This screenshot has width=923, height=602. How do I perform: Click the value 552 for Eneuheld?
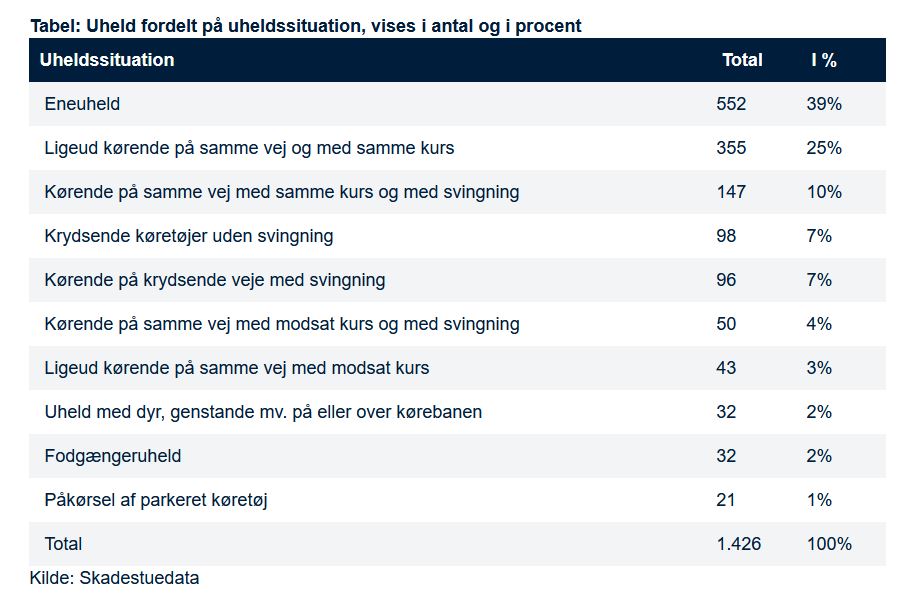[731, 104]
